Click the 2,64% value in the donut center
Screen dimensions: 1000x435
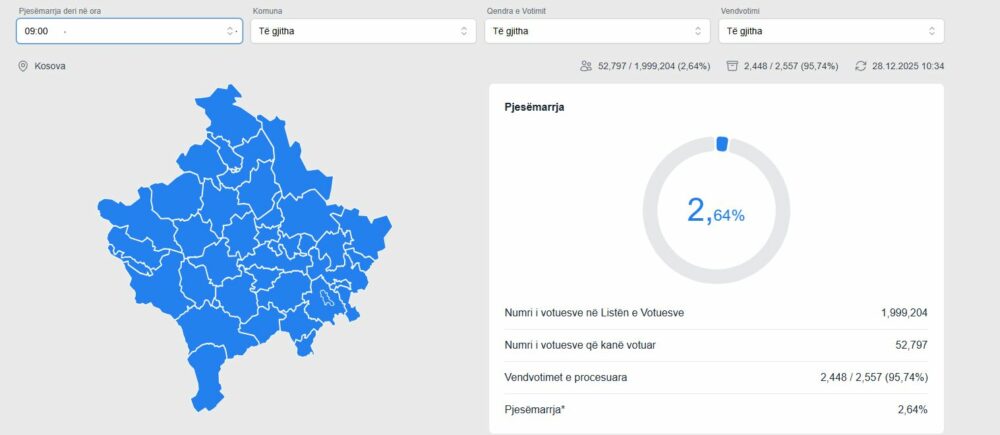pyautogui.click(x=715, y=211)
